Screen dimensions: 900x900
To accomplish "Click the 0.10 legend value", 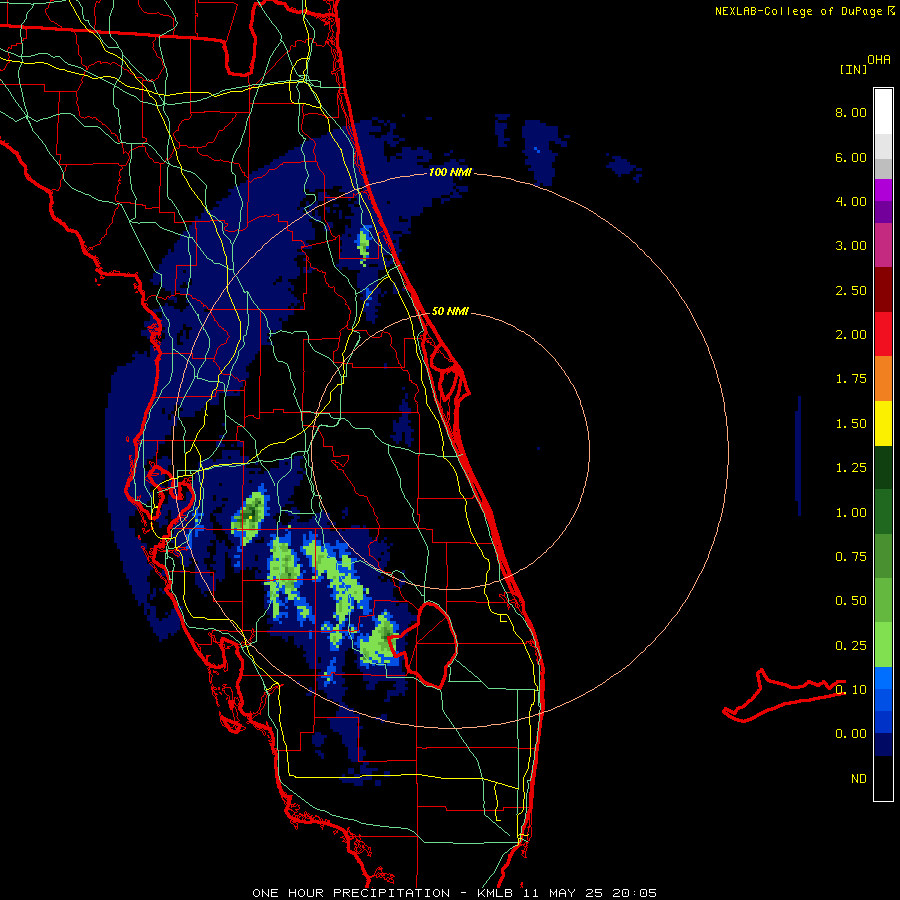I will pyautogui.click(x=851, y=690).
